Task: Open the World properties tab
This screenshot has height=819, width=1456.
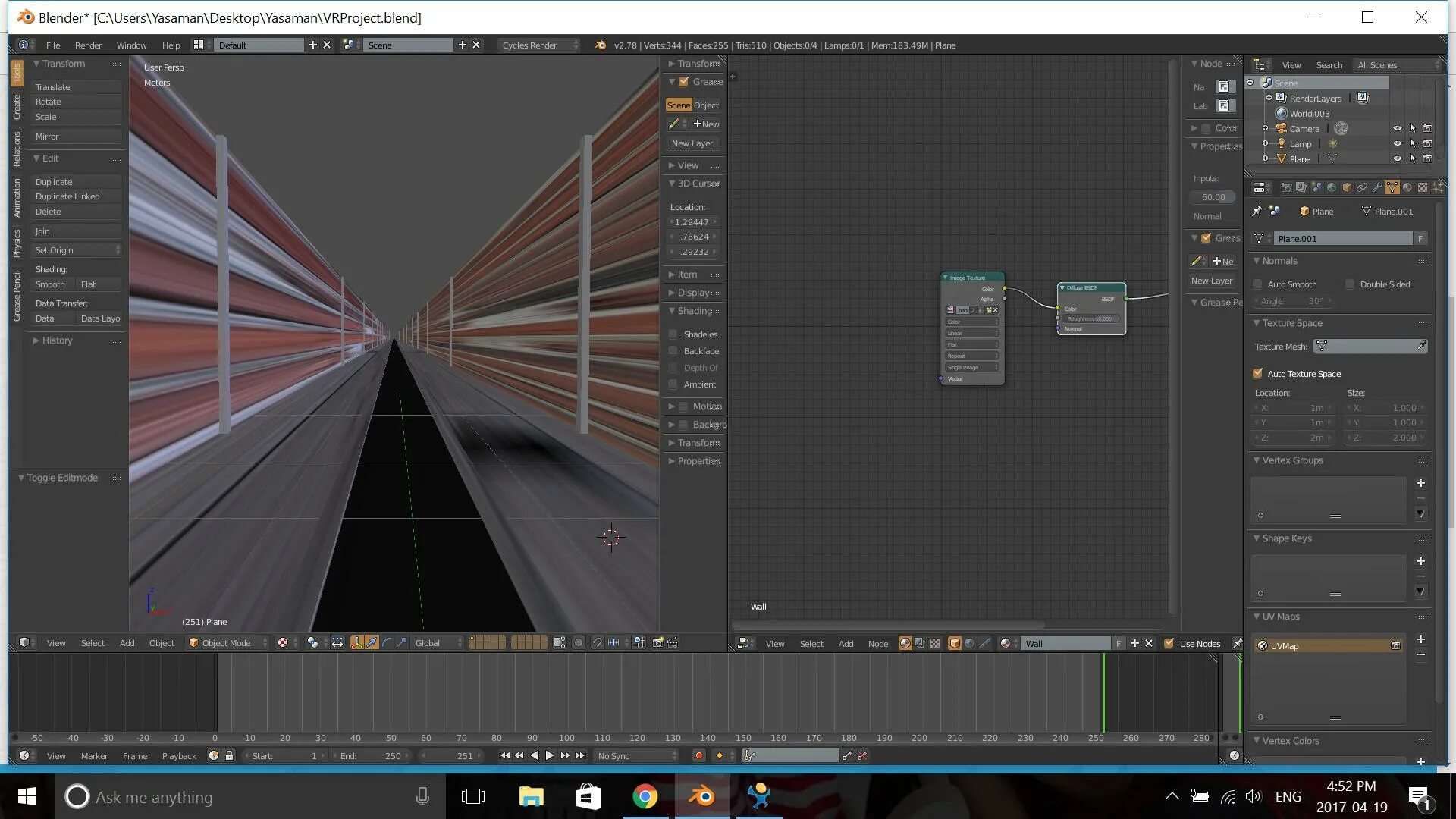Action: pyautogui.click(x=1332, y=187)
